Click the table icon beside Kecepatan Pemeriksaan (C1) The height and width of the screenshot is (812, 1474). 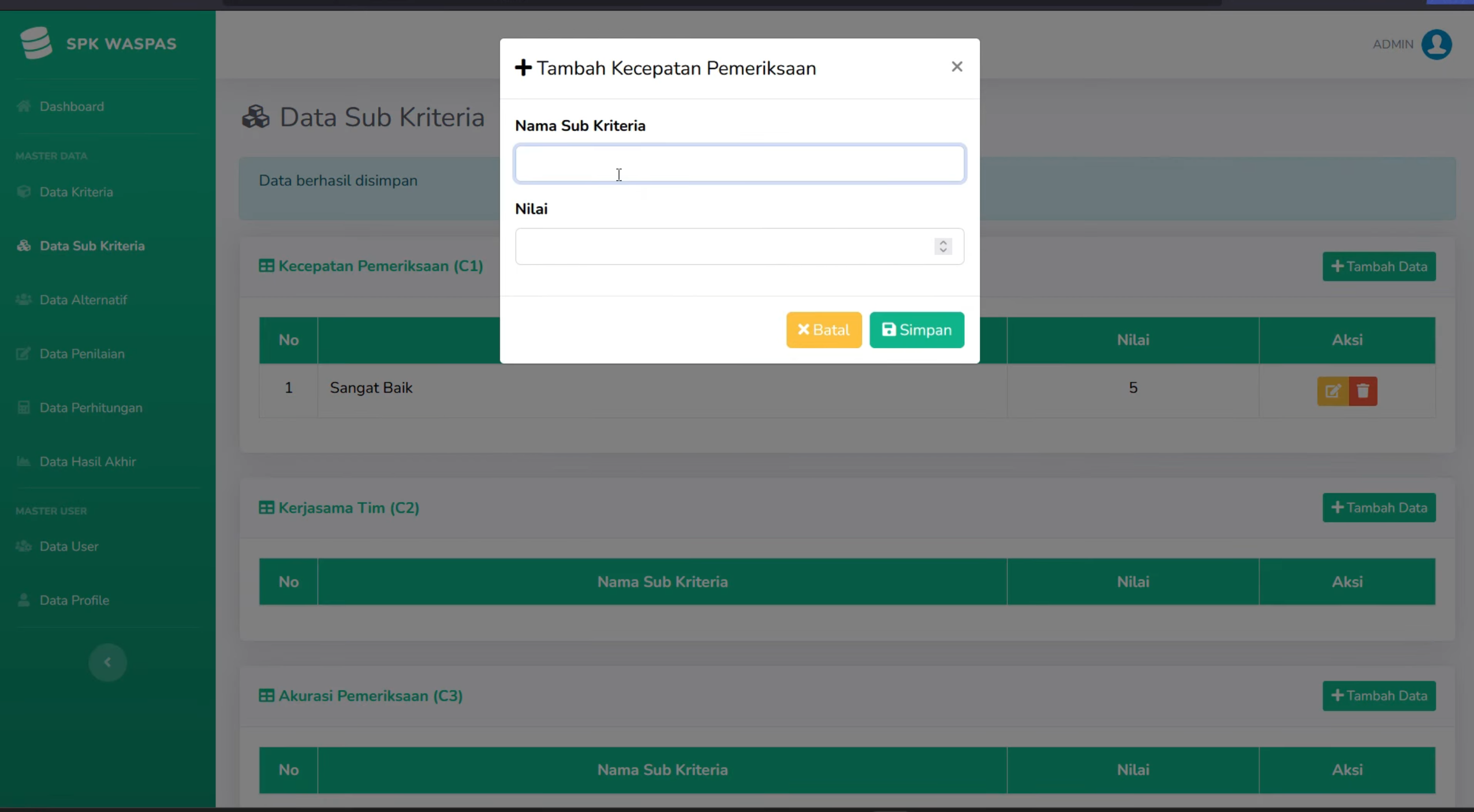coord(267,266)
